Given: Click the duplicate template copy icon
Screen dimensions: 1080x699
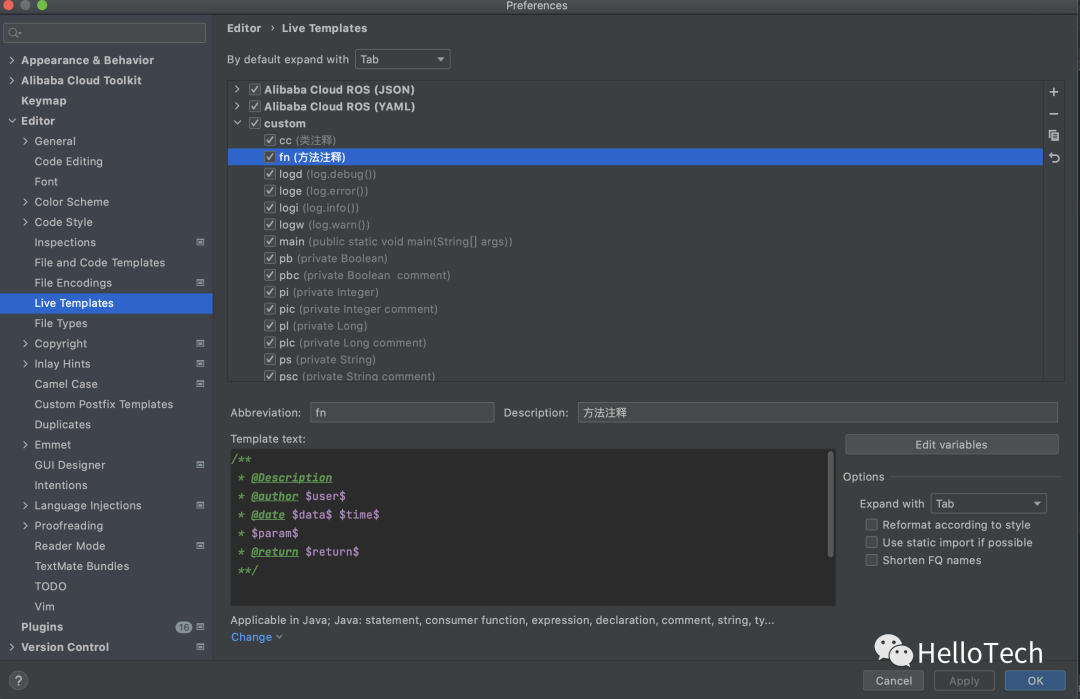Looking at the screenshot, I should click(x=1053, y=135).
